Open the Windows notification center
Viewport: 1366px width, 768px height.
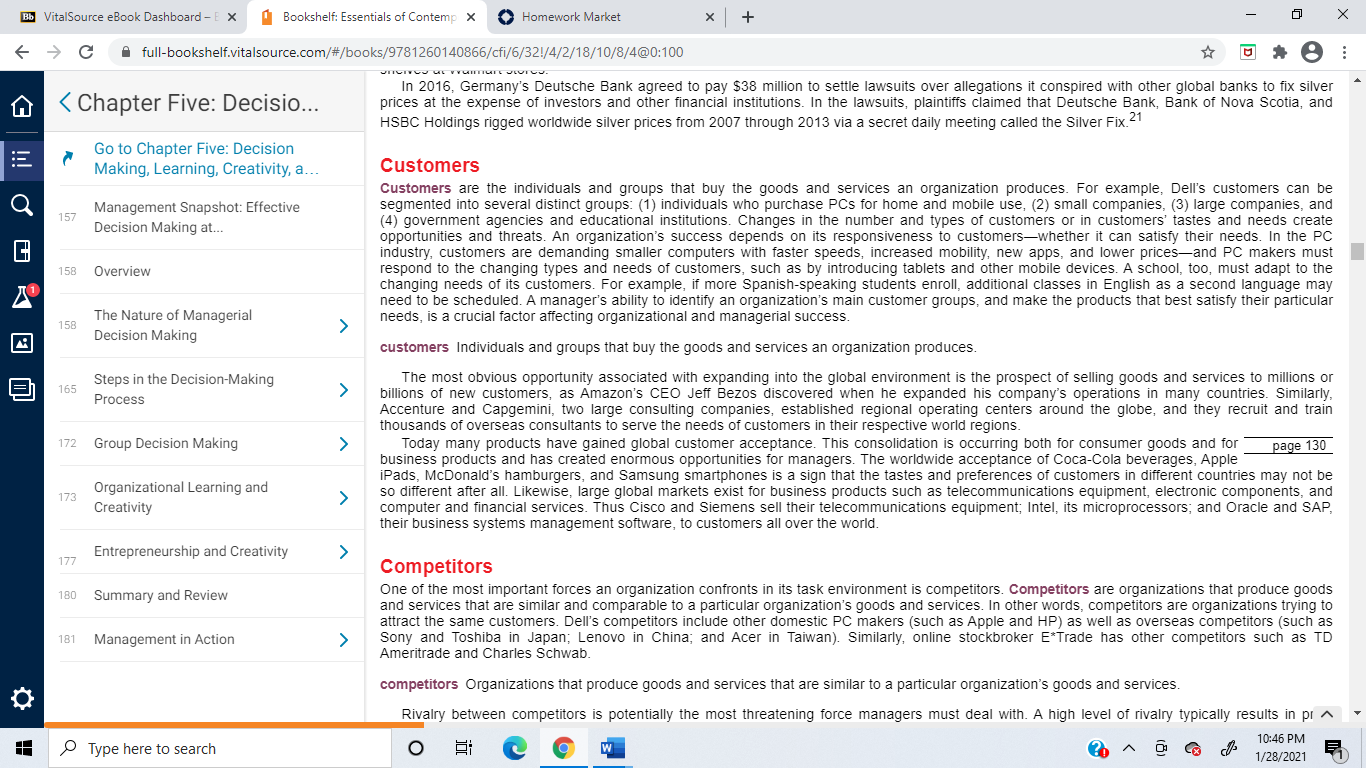tap(1334, 748)
